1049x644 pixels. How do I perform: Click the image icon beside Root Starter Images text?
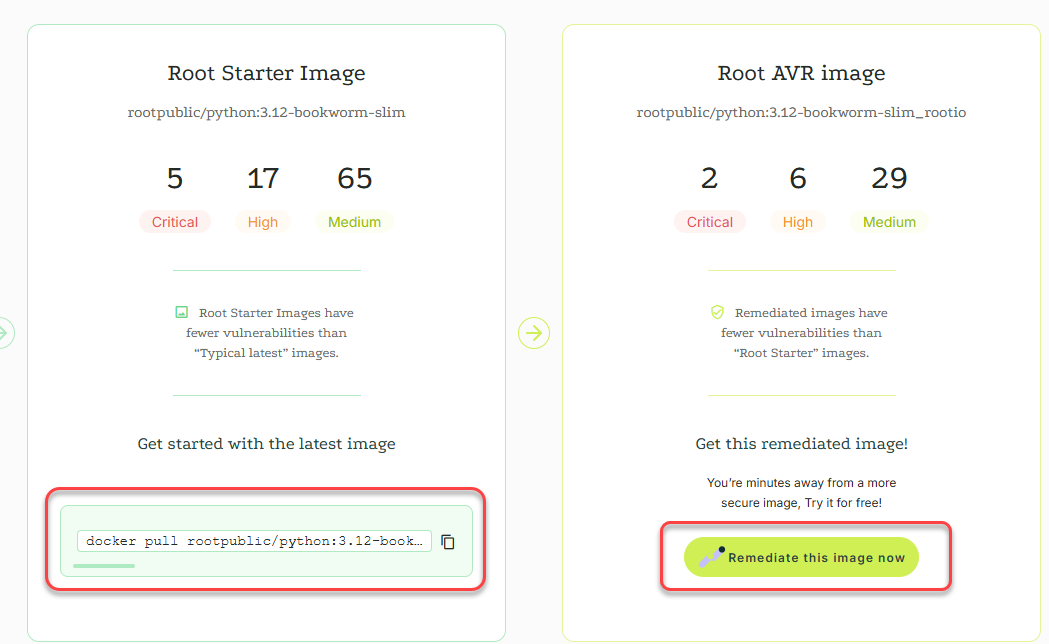[181, 312]
